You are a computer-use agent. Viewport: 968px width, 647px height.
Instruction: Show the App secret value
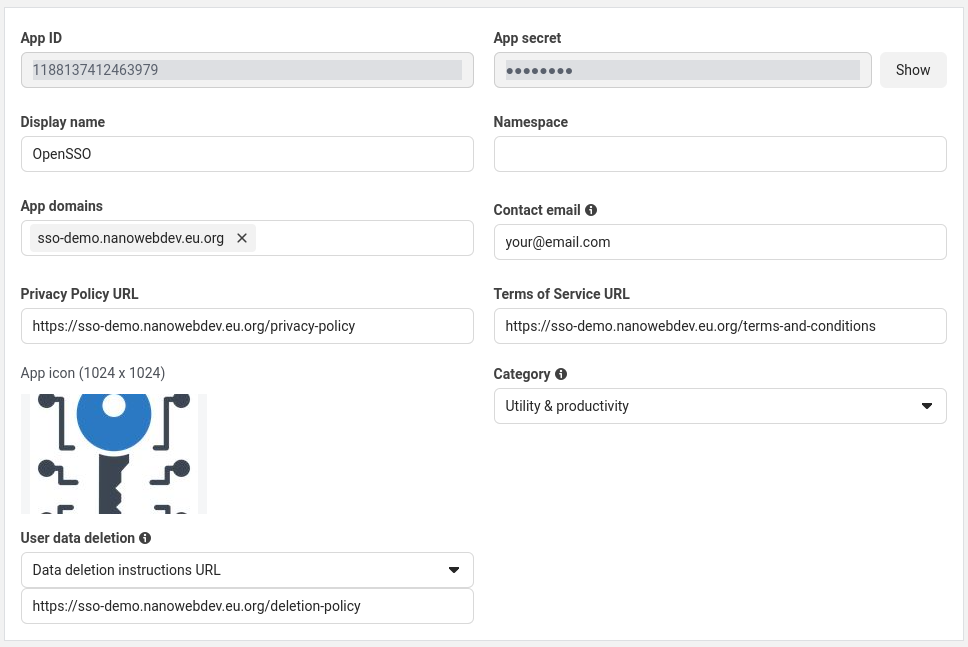[912, 70]
